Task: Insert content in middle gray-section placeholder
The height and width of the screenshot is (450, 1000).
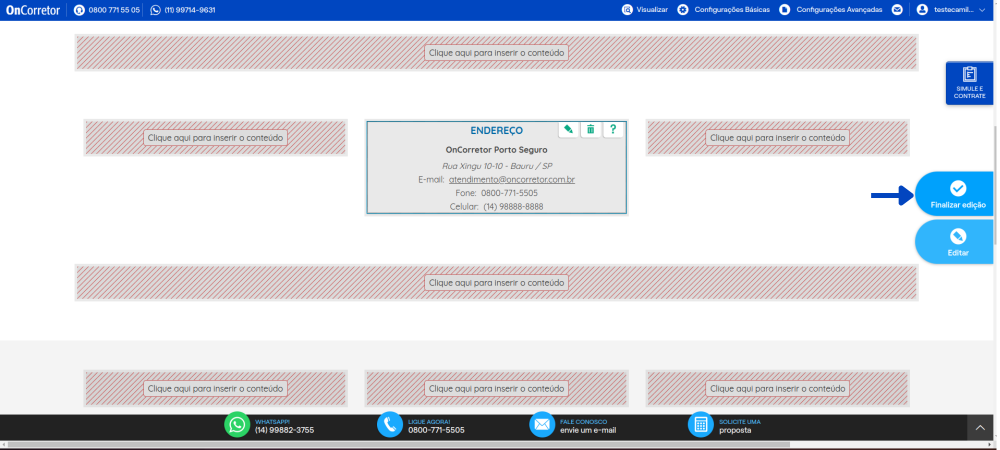Action: (496, 388)
